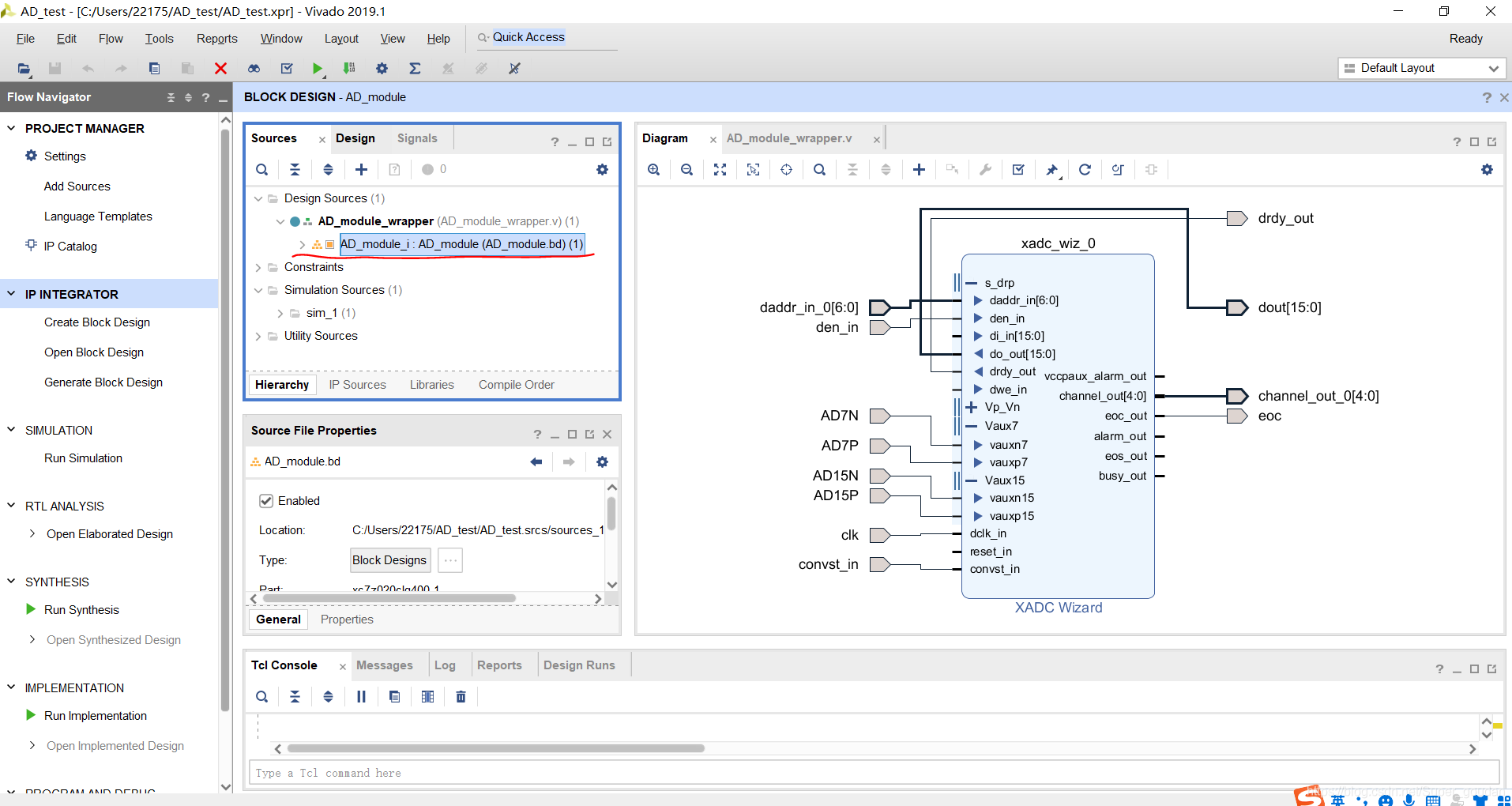Click Run Simulation
1512x806 pixels.
click(x=83, y=458)
